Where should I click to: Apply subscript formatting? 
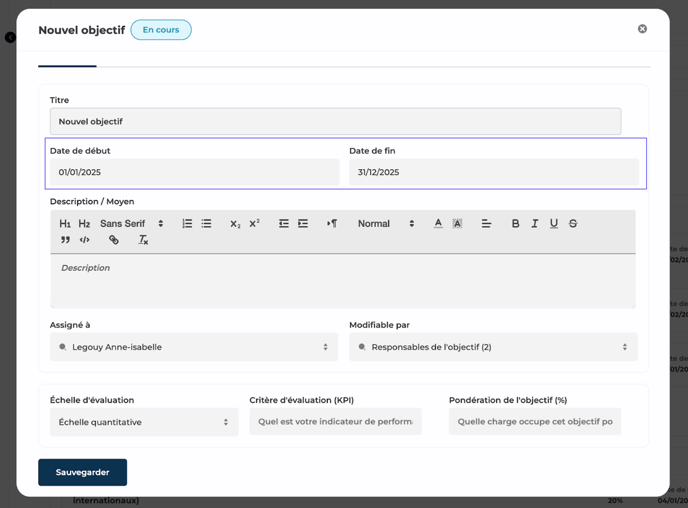point(235,224)
